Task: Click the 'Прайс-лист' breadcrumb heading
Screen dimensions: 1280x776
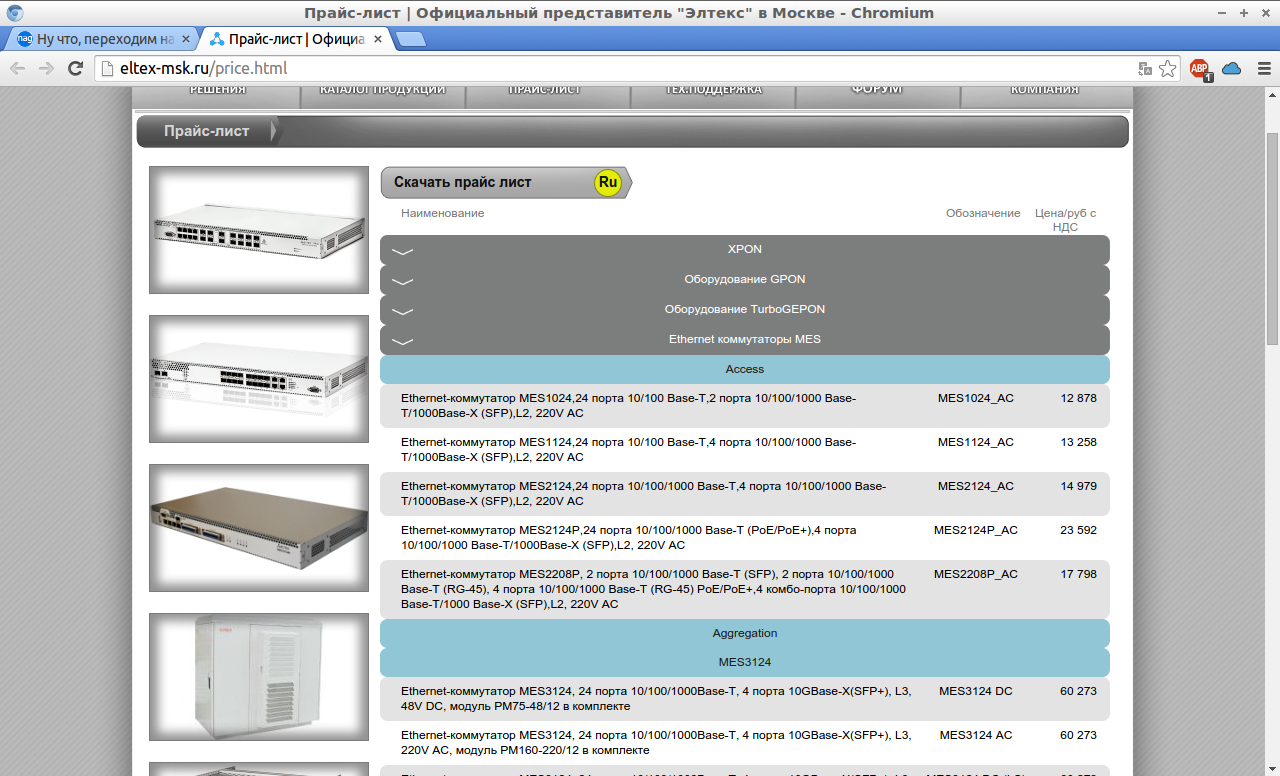Action: [207, 131]
